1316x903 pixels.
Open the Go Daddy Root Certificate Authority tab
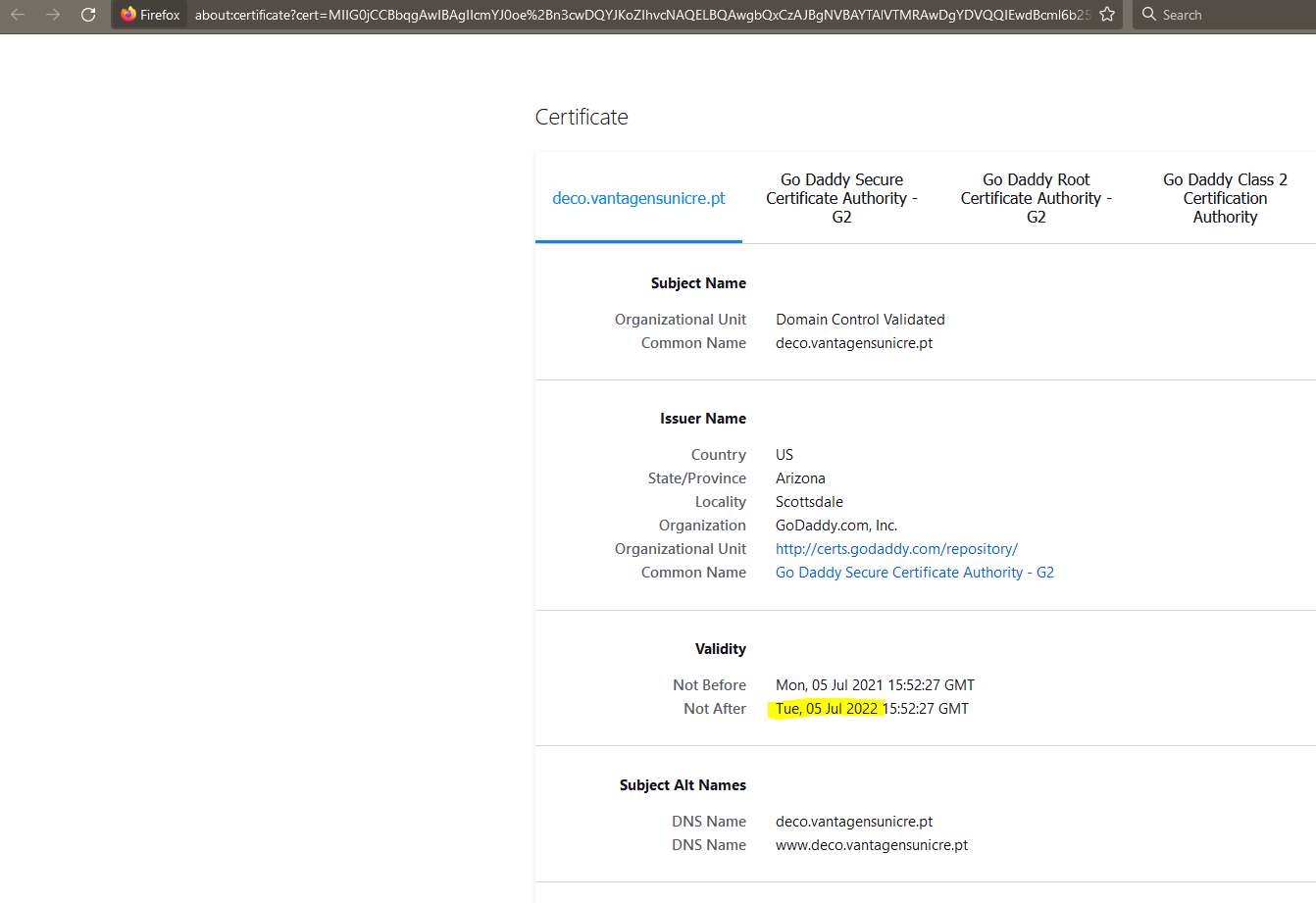pyautogui.click(x=1036, y=198)
